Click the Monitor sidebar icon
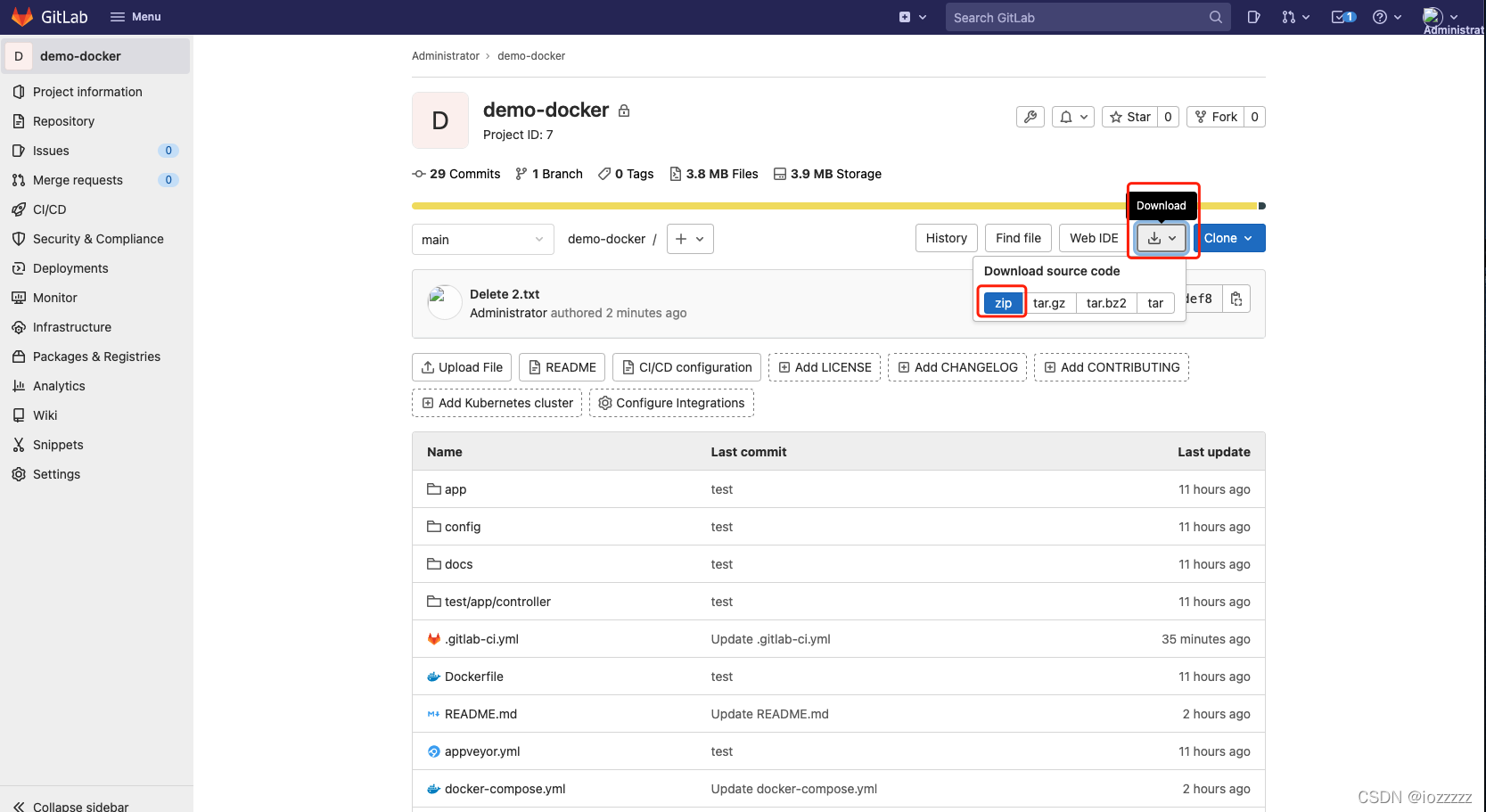This screenshot has height=812, width=1486. [19, 298]
